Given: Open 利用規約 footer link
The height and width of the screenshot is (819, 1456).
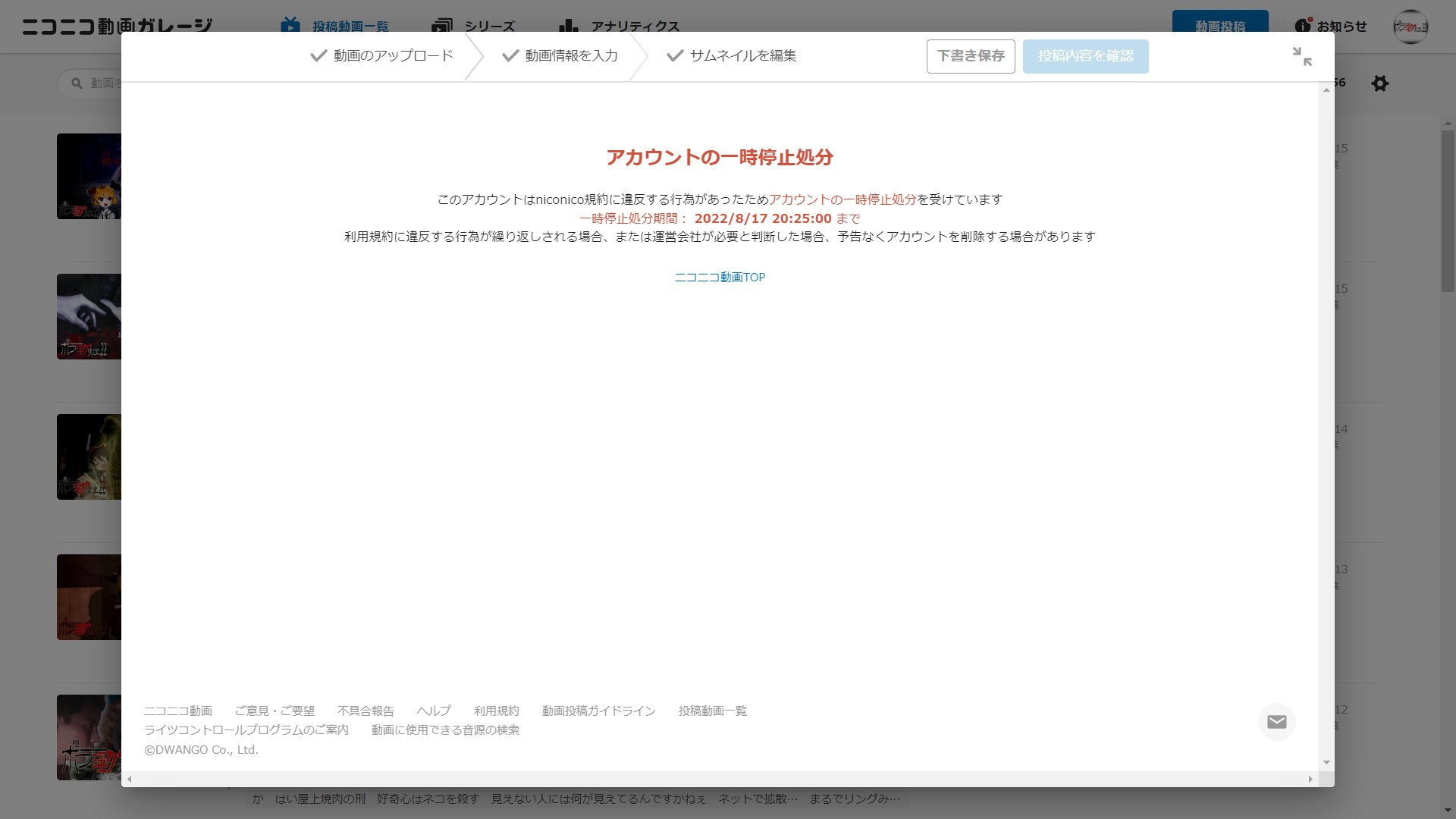Looking at the screenshot, I should tap(496, 711).
